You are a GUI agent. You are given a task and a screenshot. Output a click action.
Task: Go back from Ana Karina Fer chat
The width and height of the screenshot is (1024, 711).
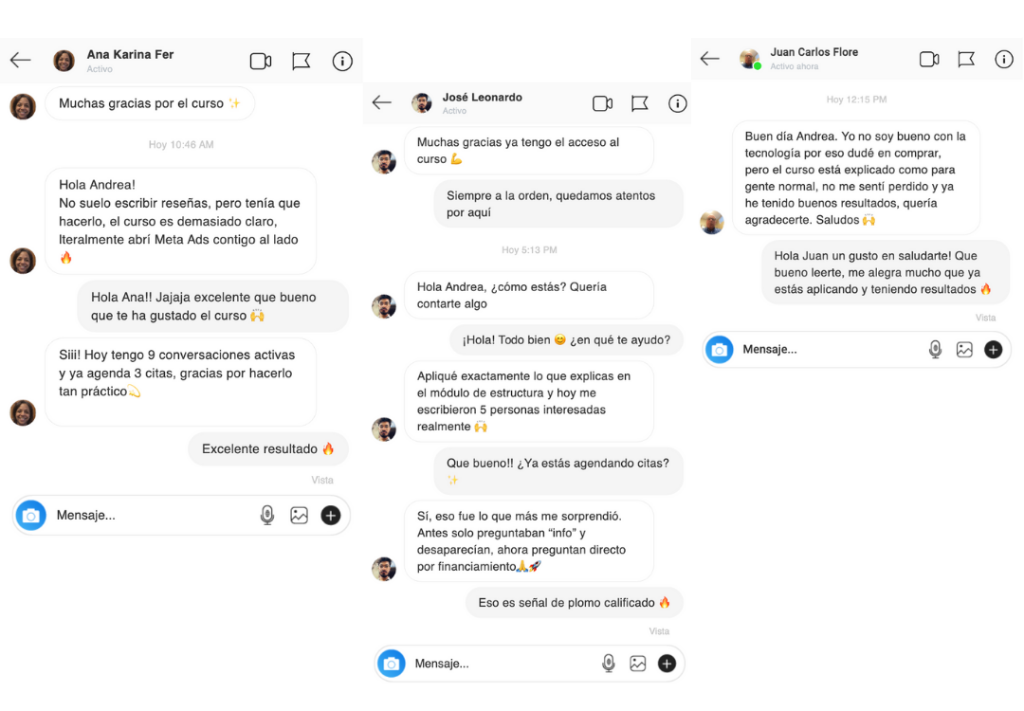(x=20, y=61)
